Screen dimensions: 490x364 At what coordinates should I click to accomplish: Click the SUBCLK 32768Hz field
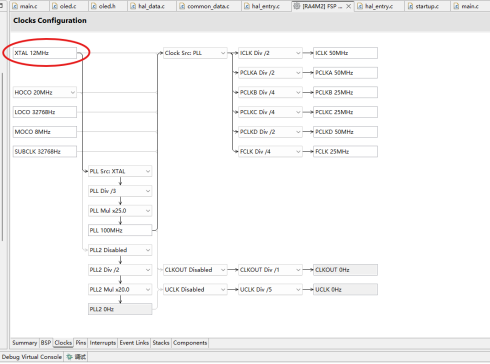point(45,151)
